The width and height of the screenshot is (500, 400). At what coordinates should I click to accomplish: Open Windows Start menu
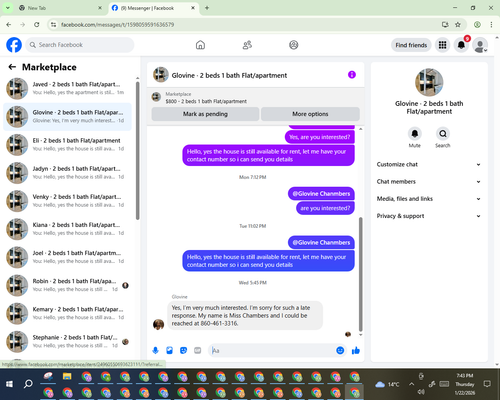tap(9, 384)
